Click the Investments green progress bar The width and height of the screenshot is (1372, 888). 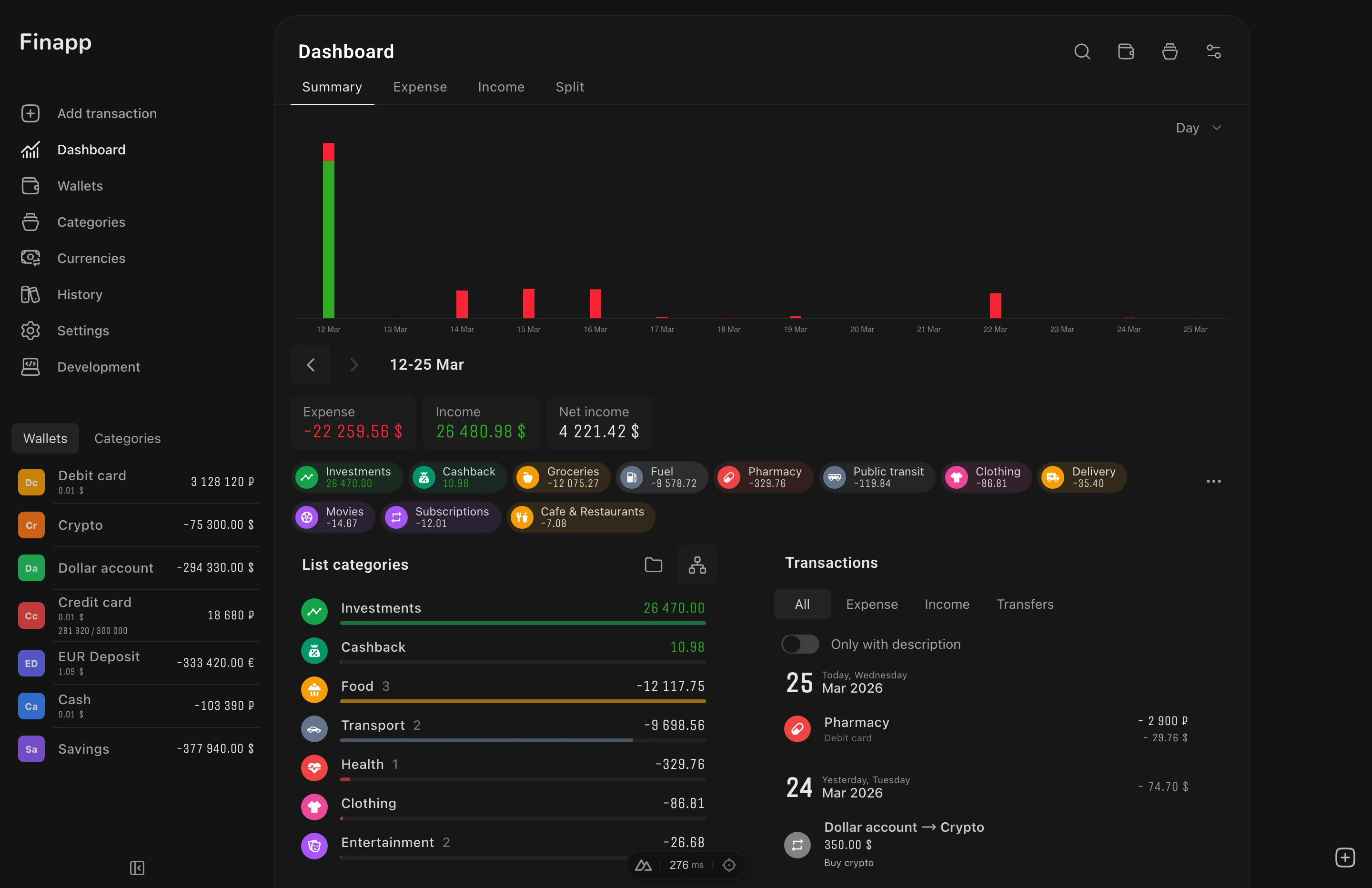pos(523,623)
